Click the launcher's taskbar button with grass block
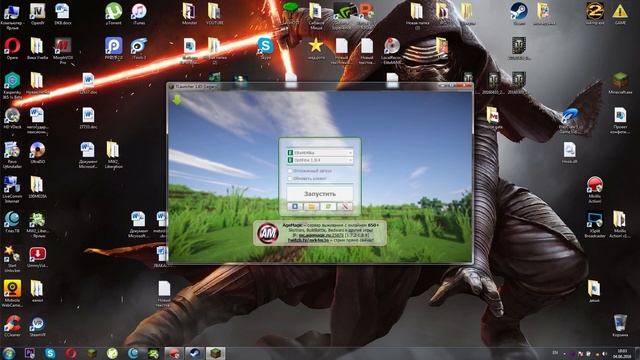The height and width of the screenshot is (360, 640). 215,353
